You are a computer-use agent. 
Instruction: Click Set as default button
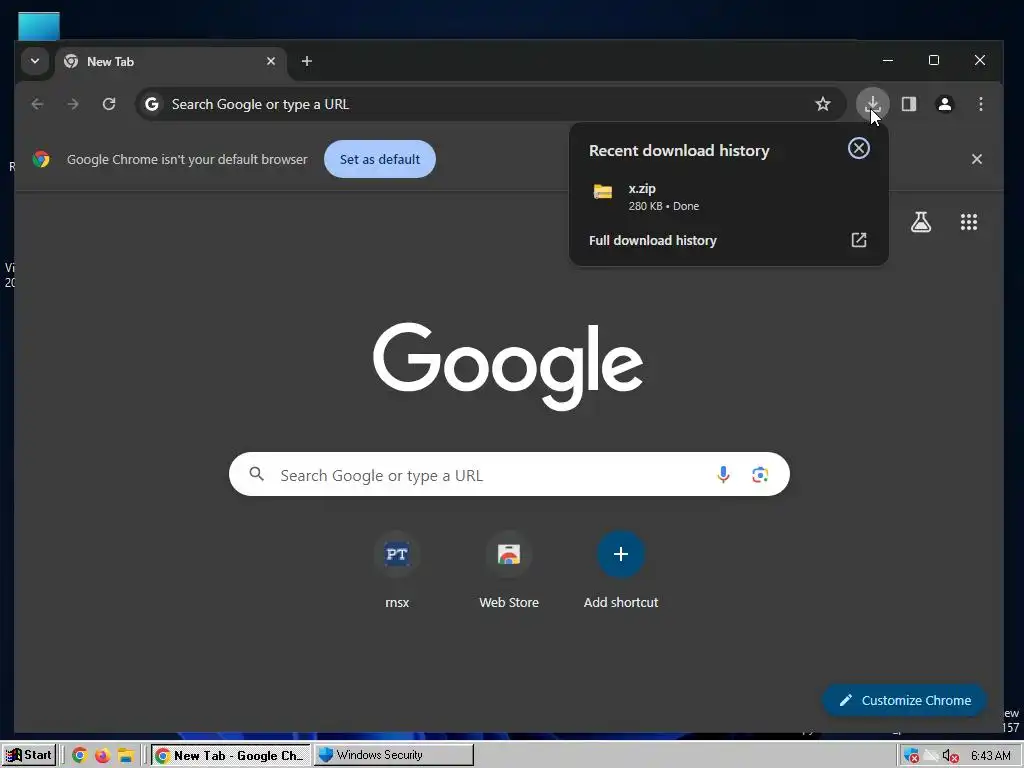tap(379, 159)
